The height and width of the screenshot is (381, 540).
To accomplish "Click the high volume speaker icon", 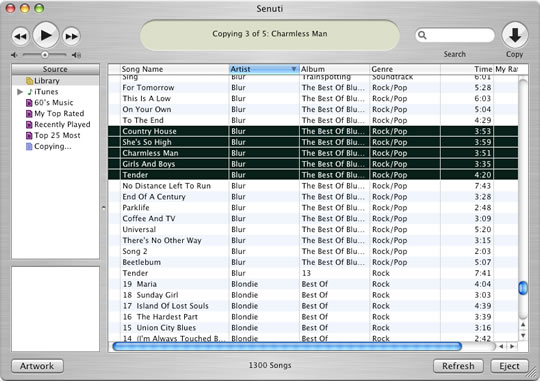I will pos(76,55).
